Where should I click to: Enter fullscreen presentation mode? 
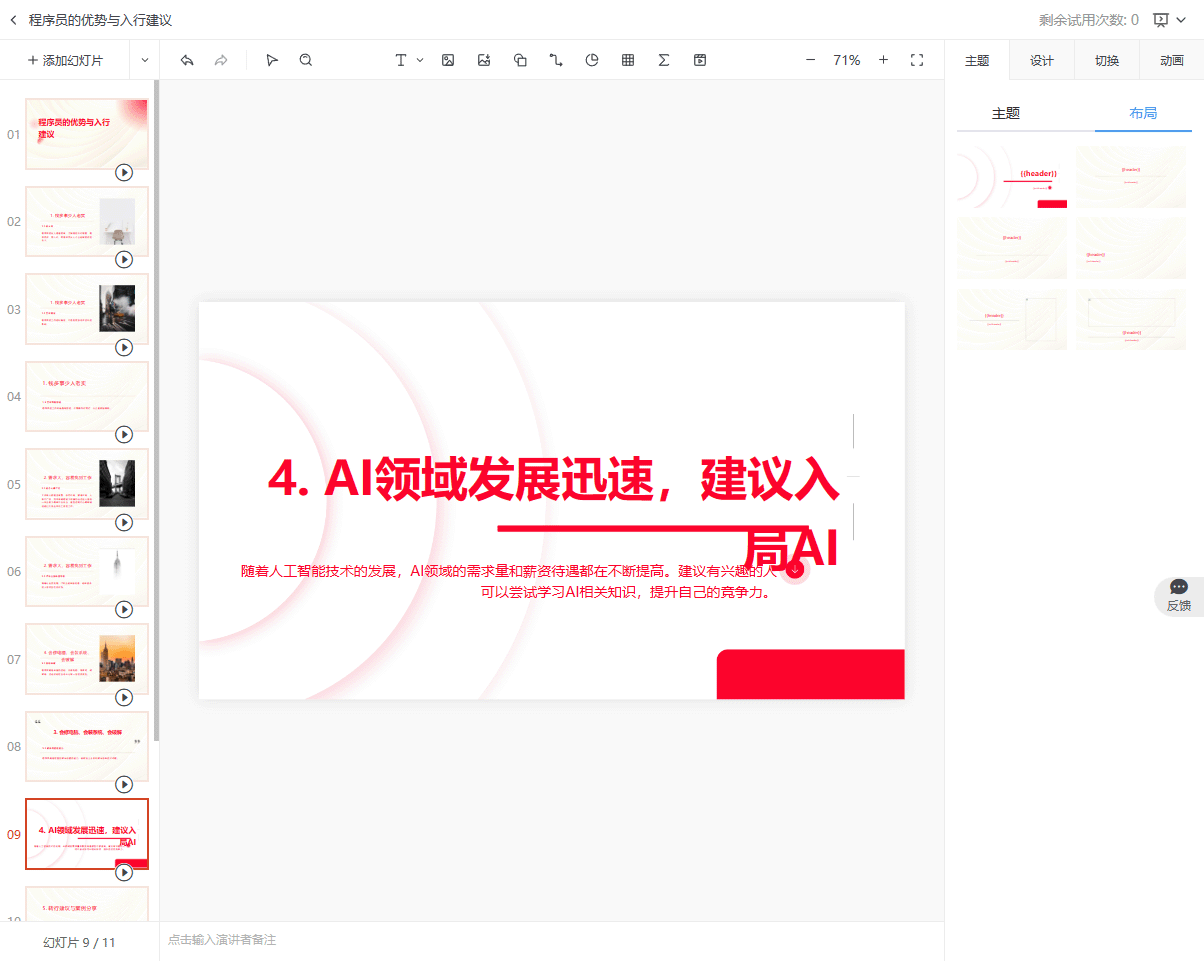tap(917, 60)
